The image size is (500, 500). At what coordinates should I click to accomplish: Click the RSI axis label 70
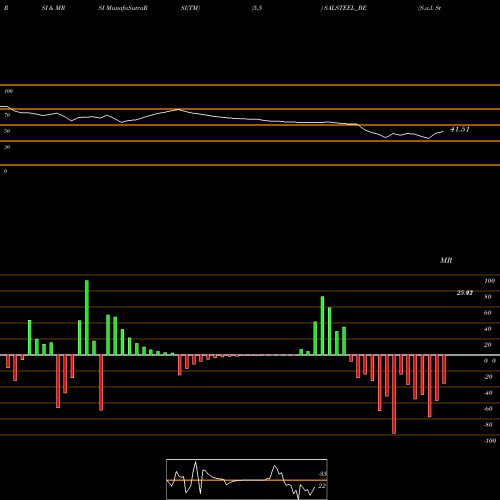7,115
